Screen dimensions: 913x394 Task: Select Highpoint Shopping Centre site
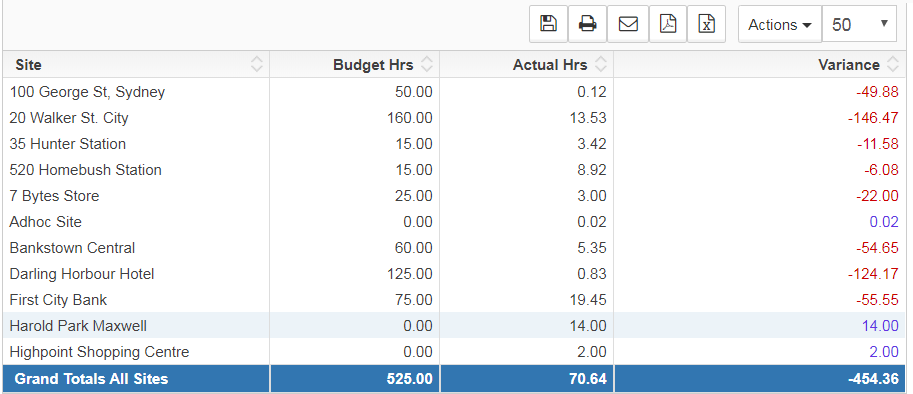pos(99,352)
